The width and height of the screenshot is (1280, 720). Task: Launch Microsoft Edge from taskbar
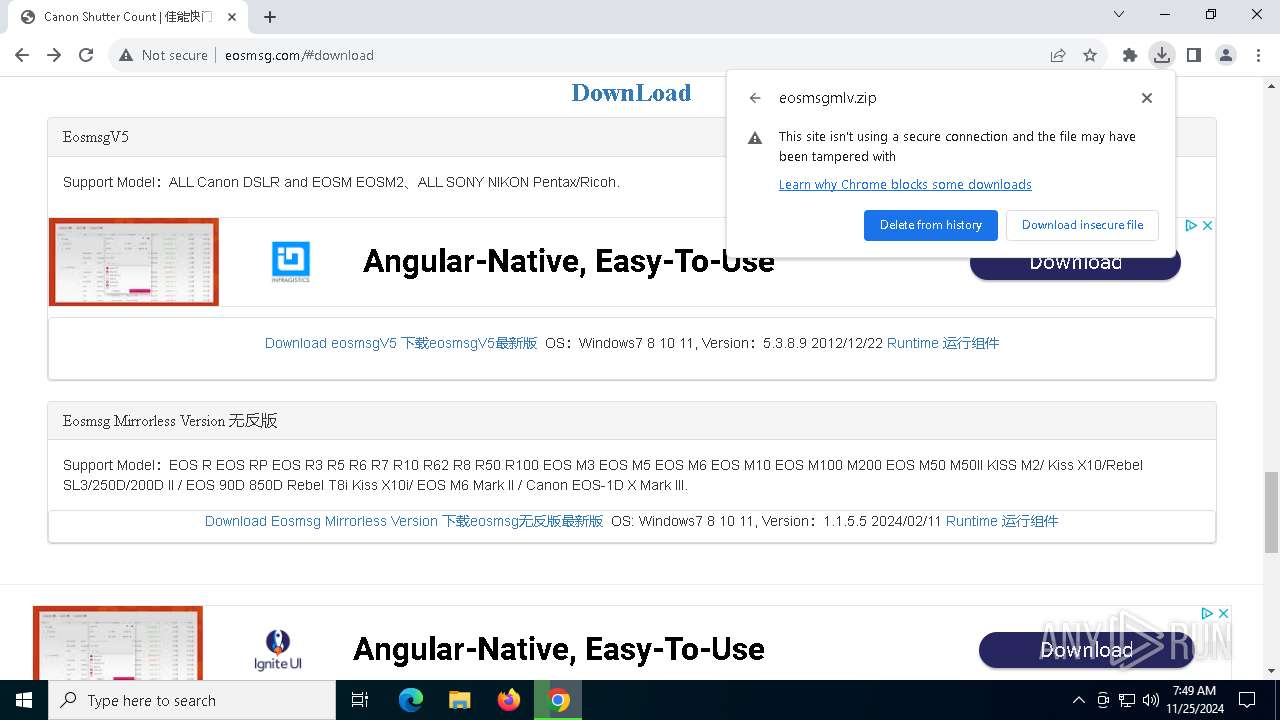click(x=411, y=700)
